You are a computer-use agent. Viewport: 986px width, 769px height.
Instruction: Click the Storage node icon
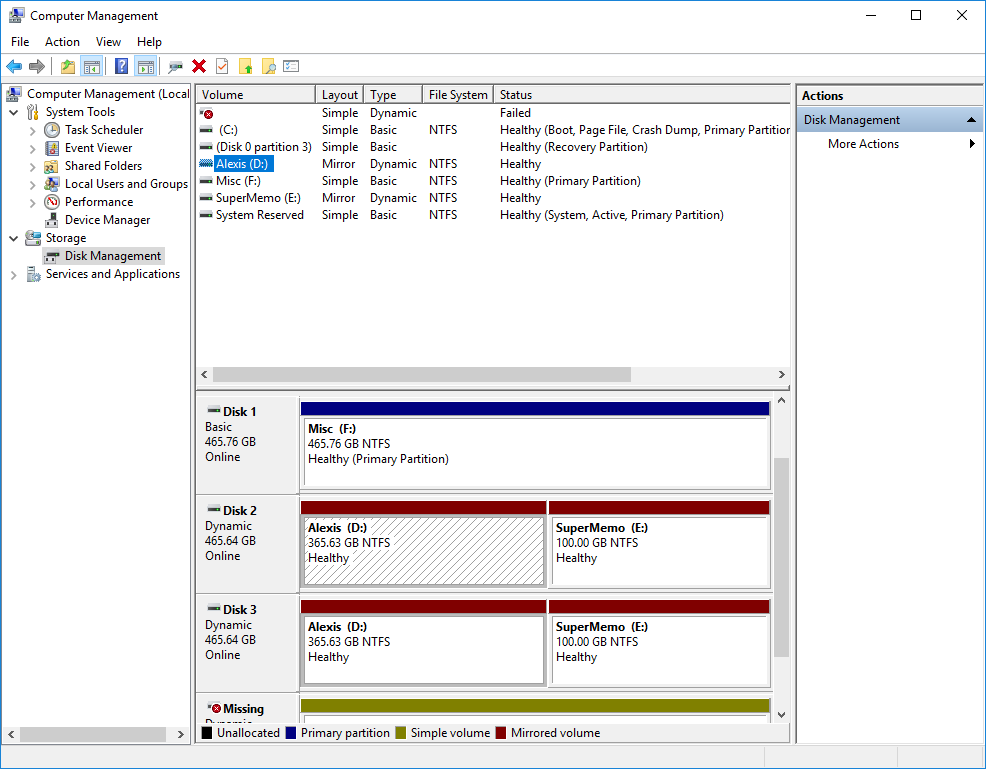click(33, 238)
